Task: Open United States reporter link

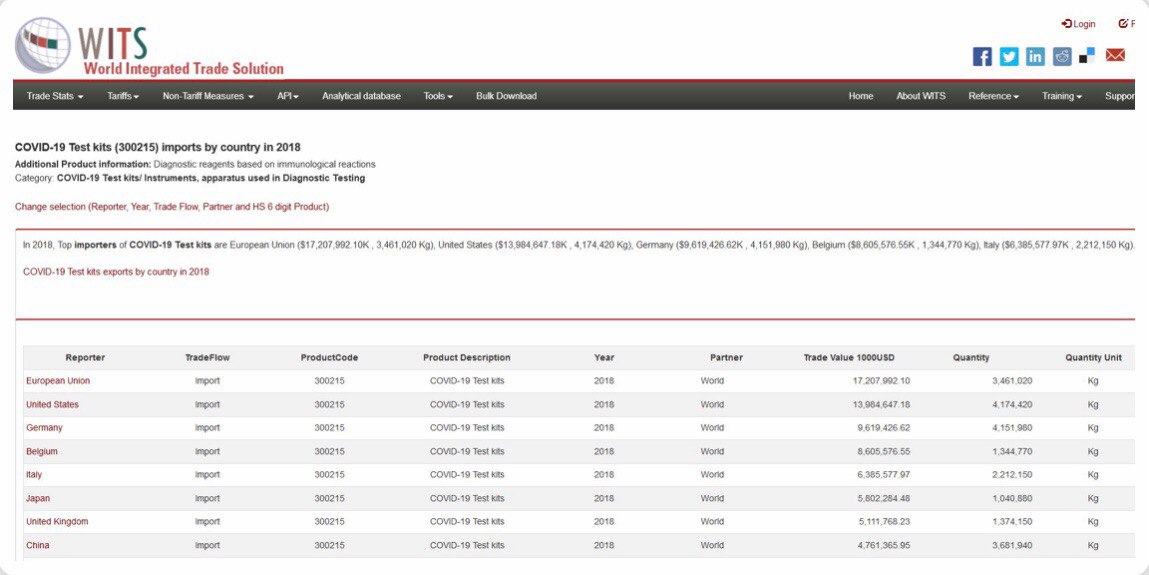Action: (x=52, y=404)
